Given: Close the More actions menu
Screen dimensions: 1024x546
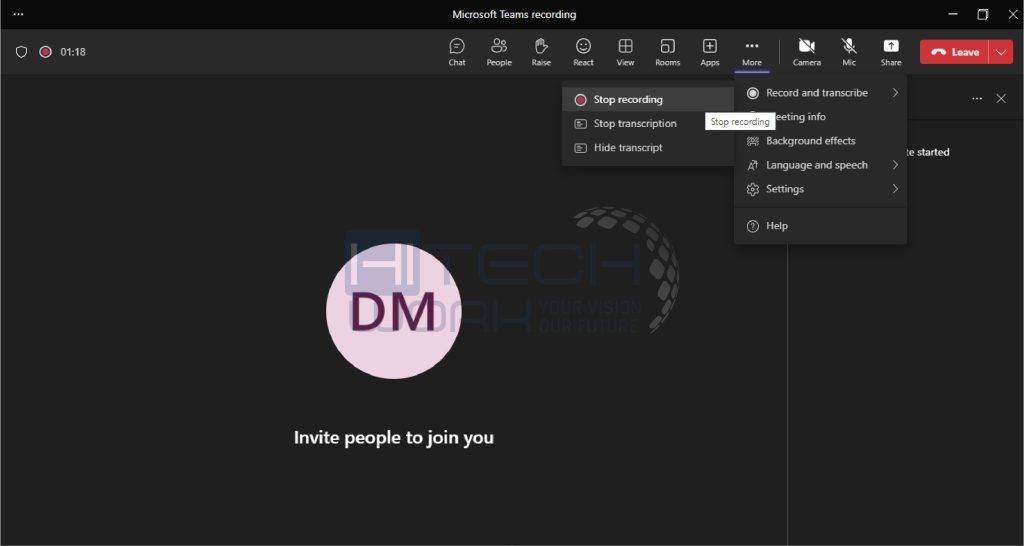Looking at the screenshot, I should pyautogui.click(x=752, y=52).
